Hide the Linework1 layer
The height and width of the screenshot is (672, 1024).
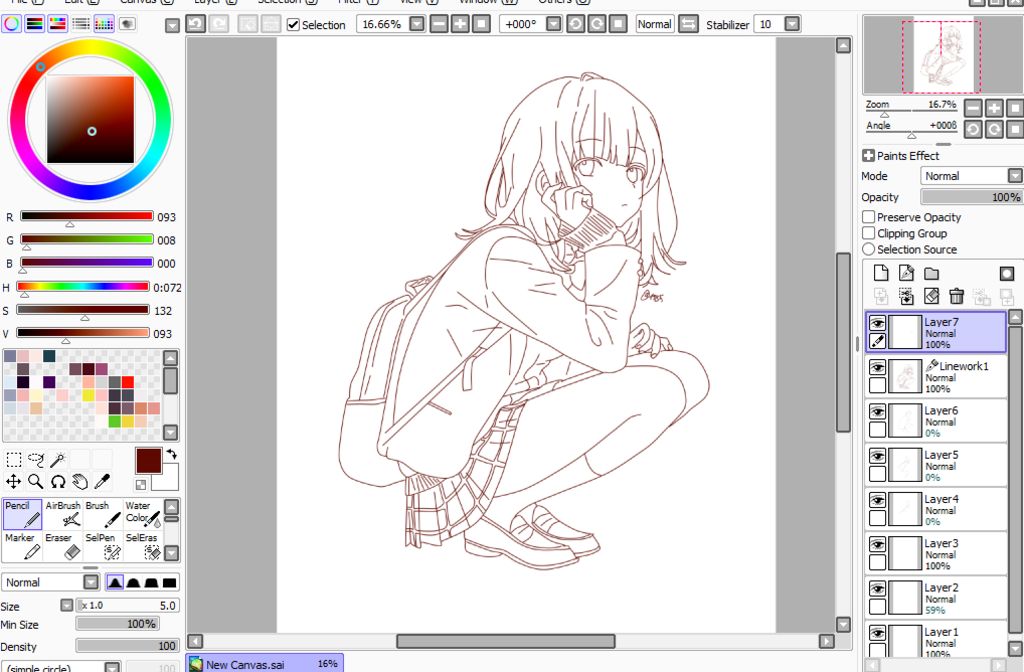pos(878,368)
